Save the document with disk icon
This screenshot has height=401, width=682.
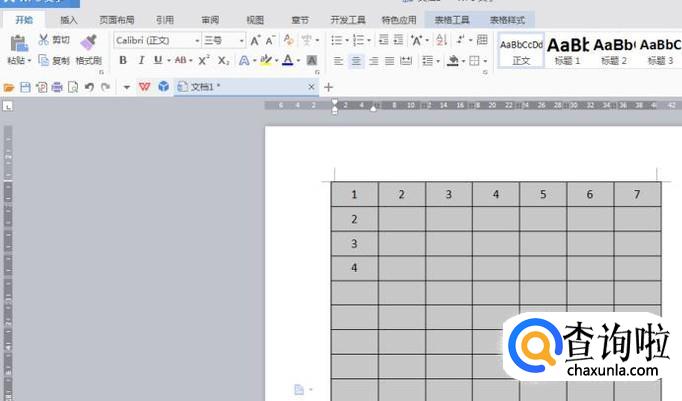tap(25, 87)
